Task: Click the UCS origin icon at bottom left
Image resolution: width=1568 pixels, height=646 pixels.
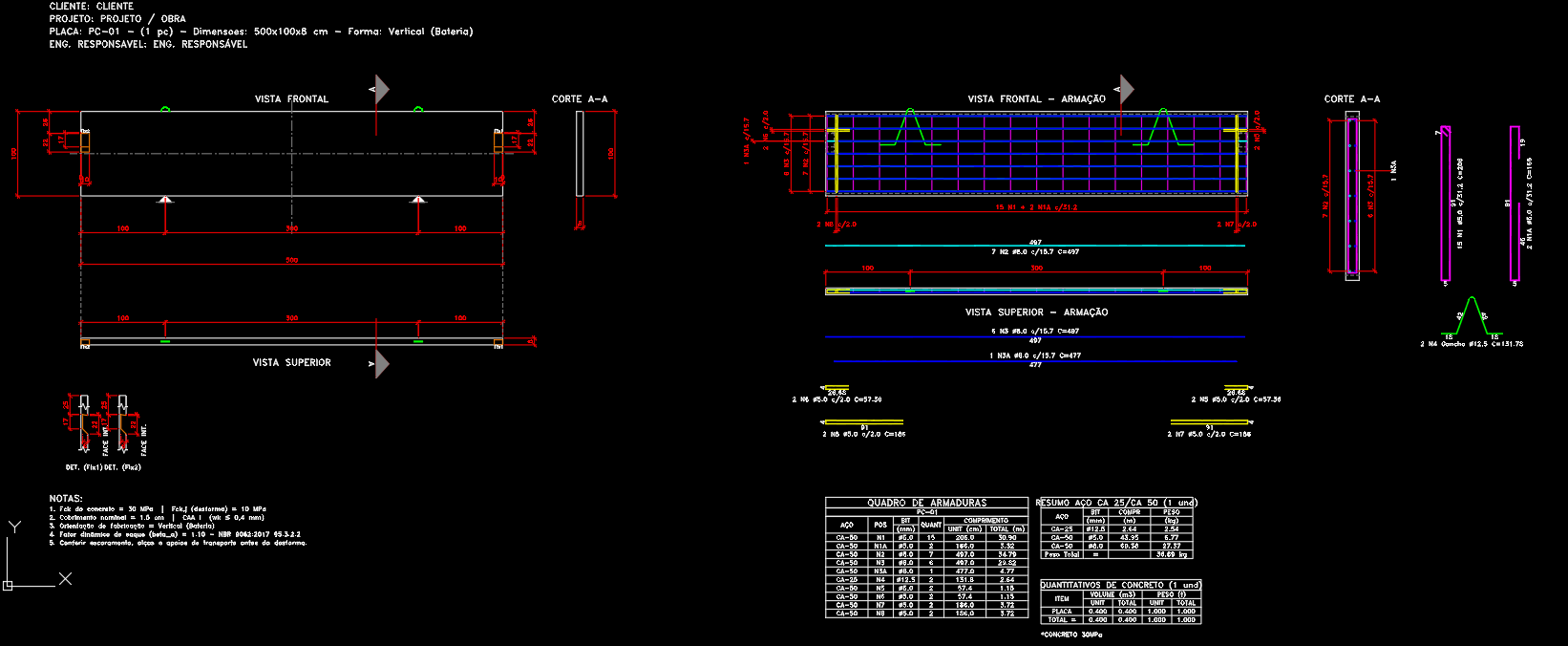Action: [8, 585]
